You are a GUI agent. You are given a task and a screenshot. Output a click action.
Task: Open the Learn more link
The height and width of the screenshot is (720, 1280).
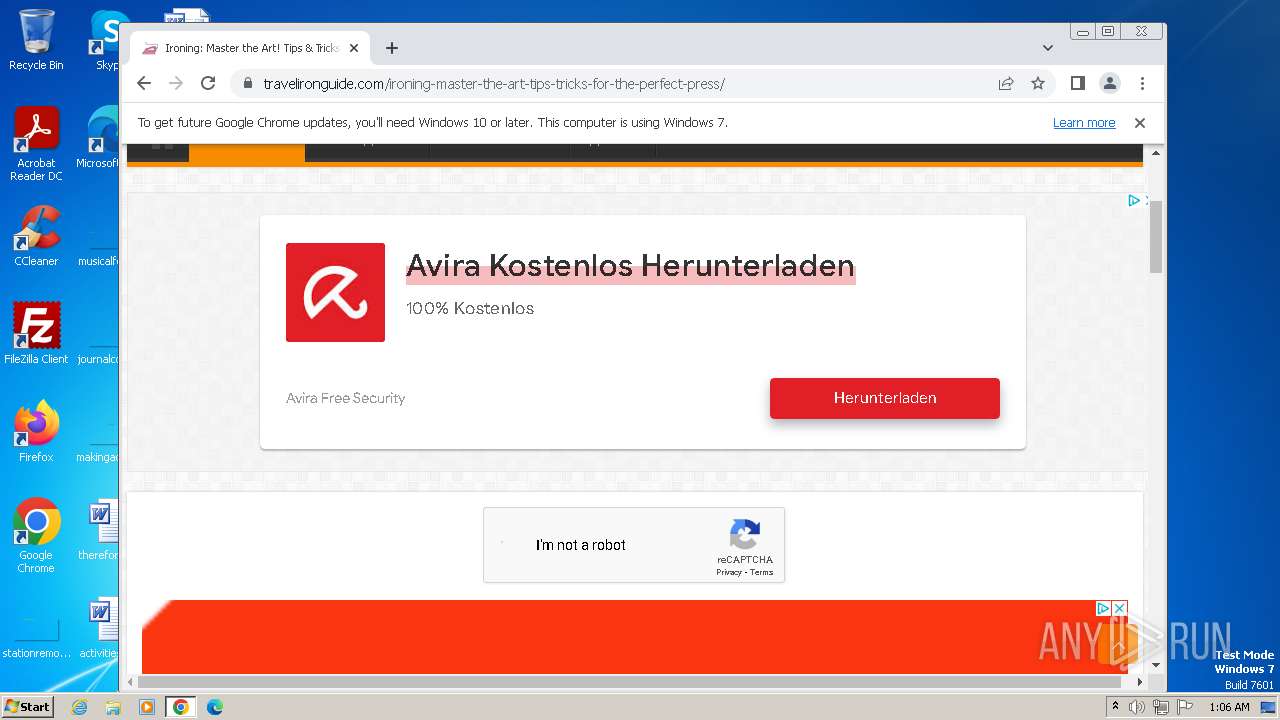[1084, 123]
